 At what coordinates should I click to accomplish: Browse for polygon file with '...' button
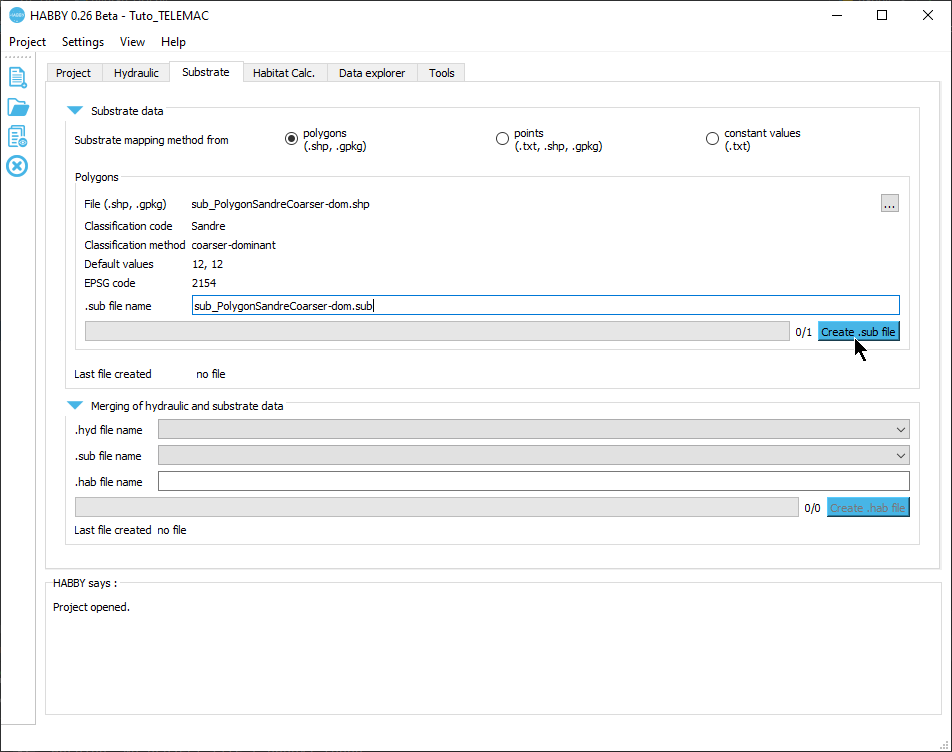coord(889,204)
